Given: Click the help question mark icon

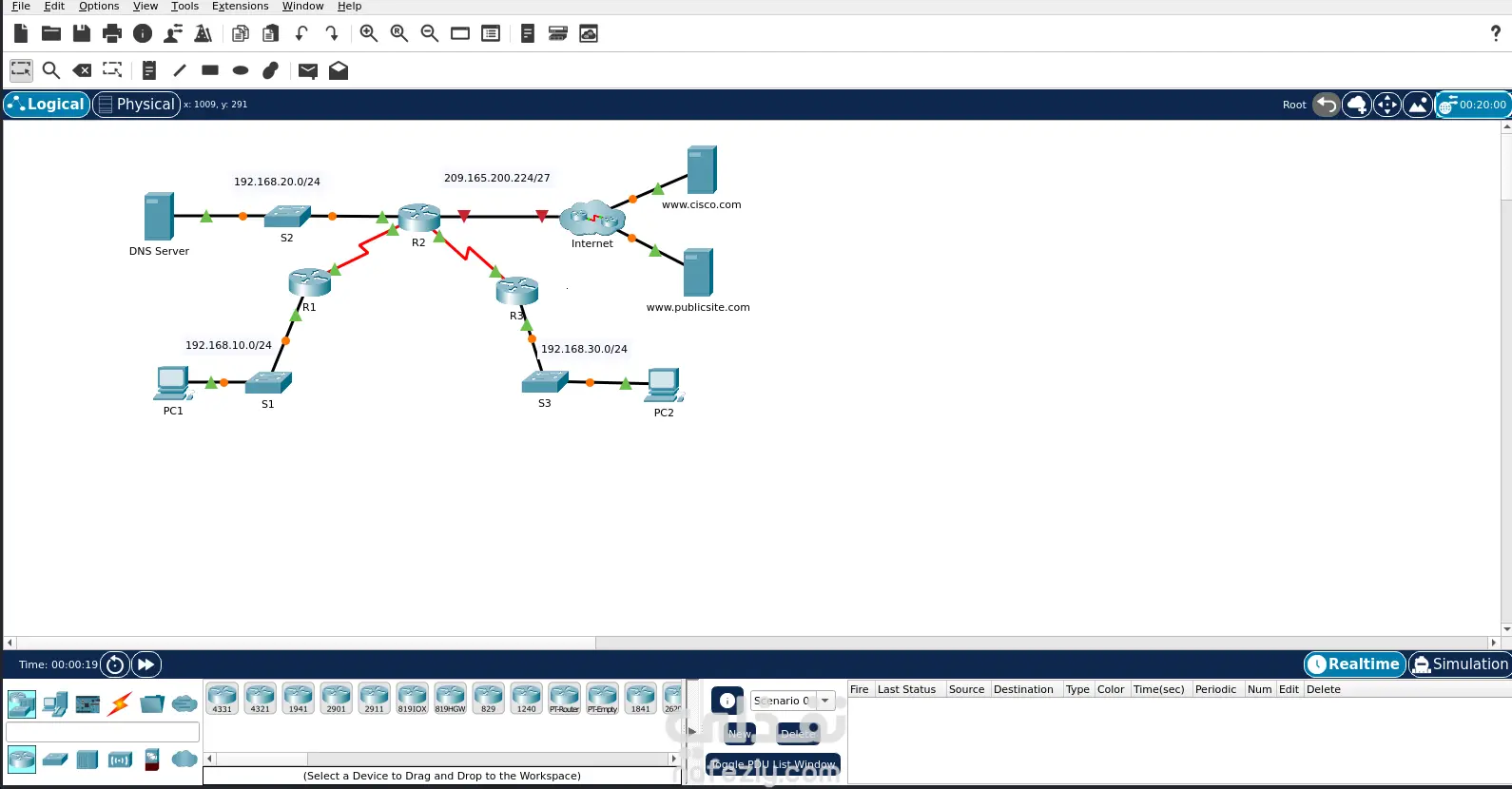Looking at the screenshot, I should [1496, 34].
